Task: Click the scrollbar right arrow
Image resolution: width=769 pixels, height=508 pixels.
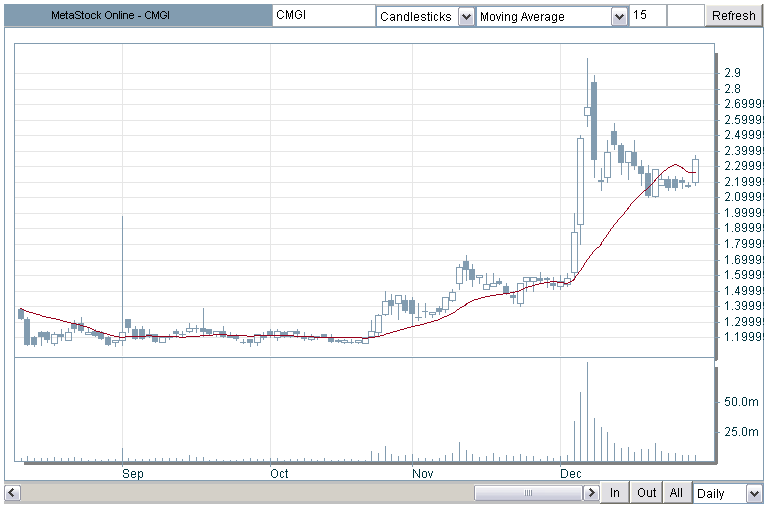Action: pos(591,492)
